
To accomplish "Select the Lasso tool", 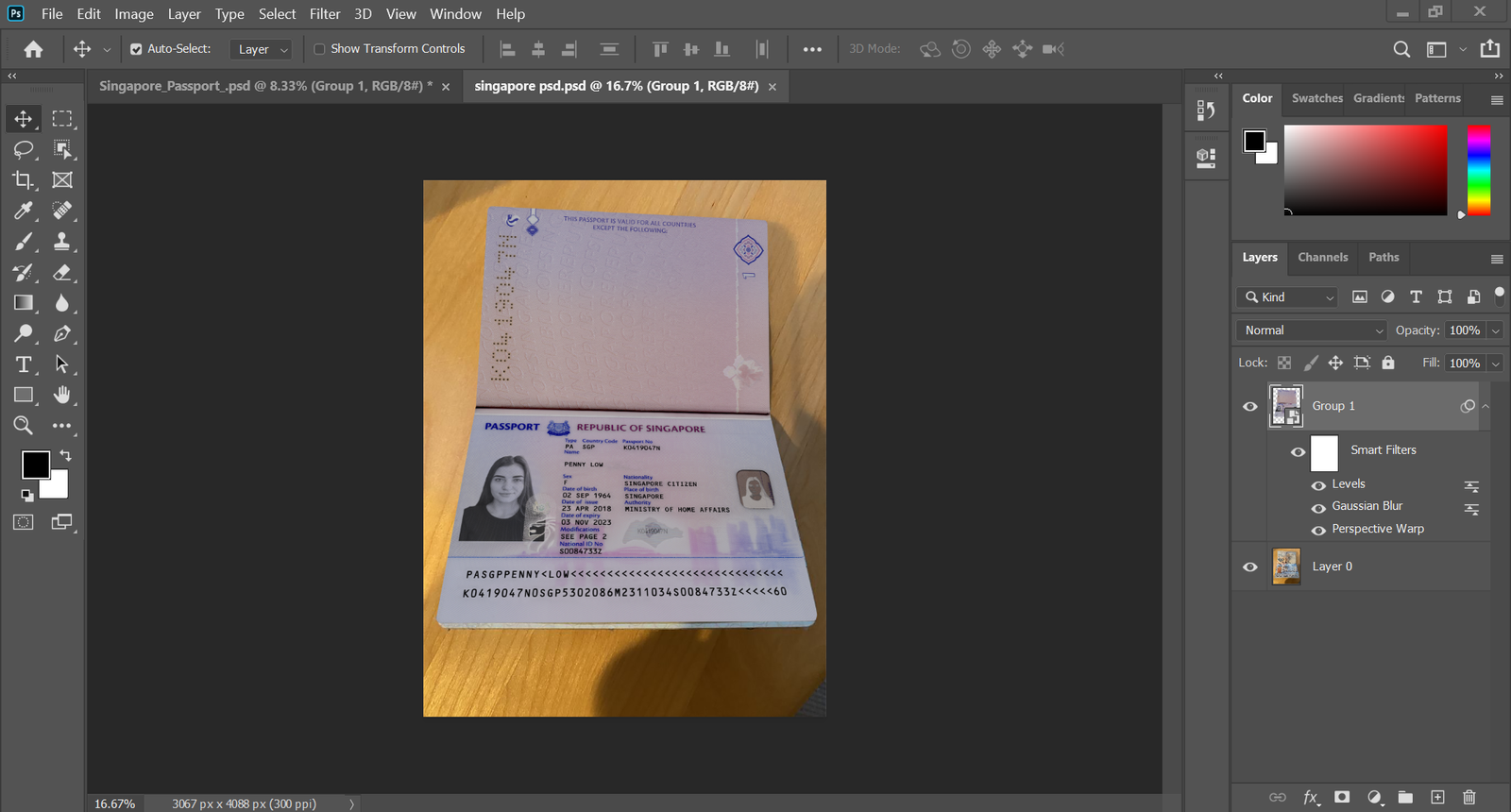I will click(24, 149).
